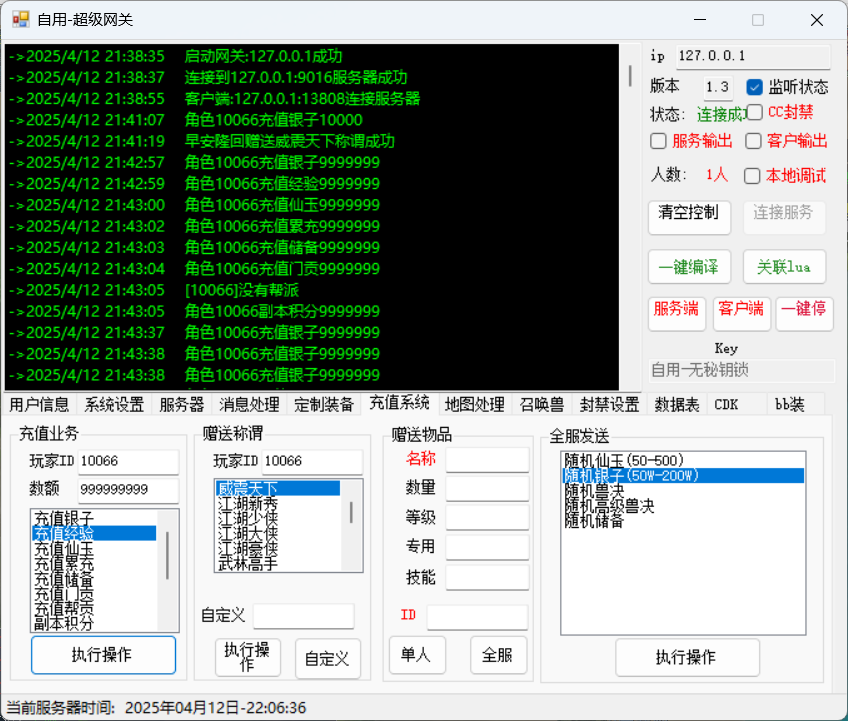Image resolution: width=848 pixels, height=721 pixels.
Task: Enable the 服务输出 checkbox
Action: 658,141
